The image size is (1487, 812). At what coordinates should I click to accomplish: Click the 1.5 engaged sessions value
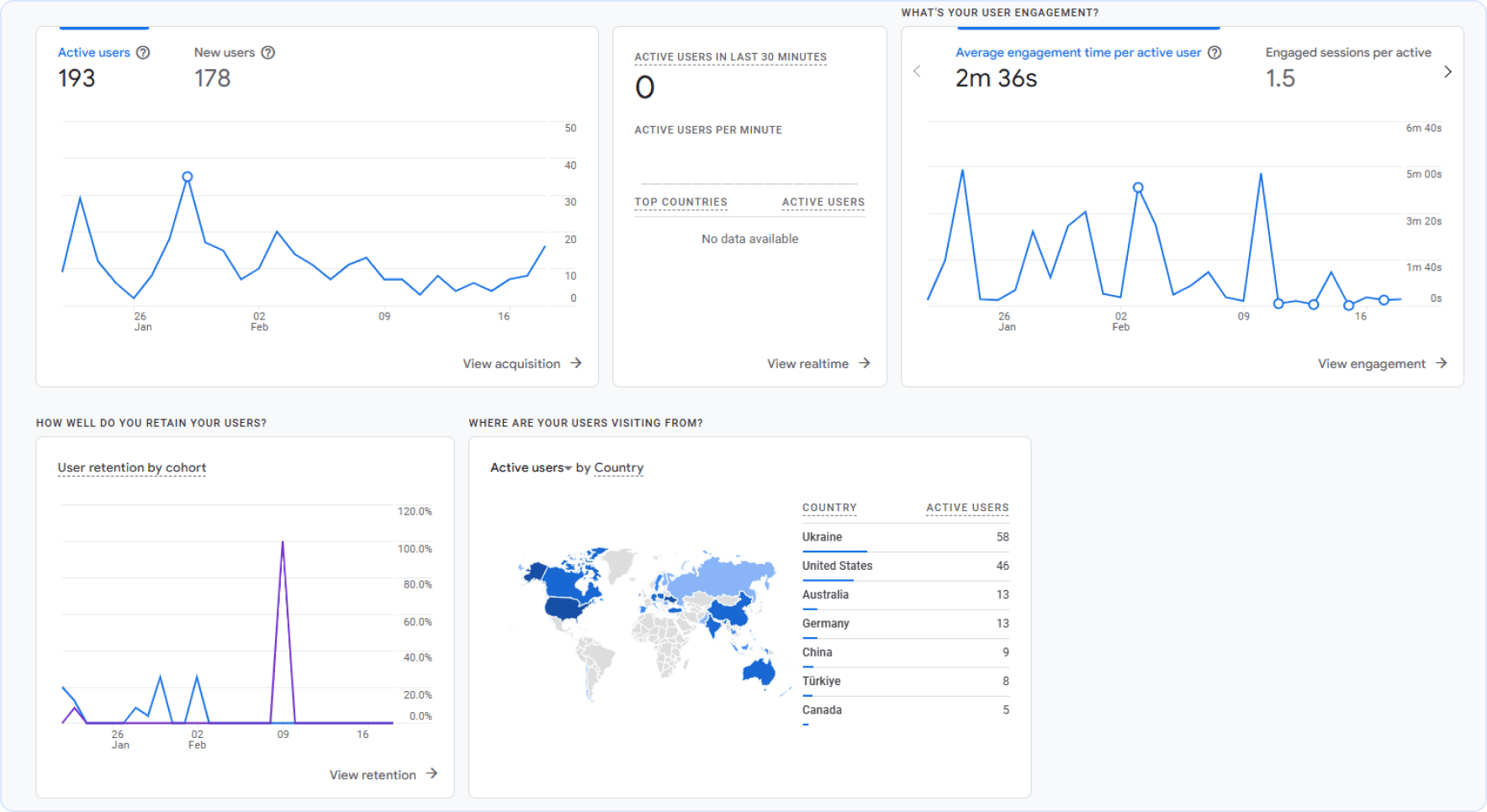[x=1280, y=78]
